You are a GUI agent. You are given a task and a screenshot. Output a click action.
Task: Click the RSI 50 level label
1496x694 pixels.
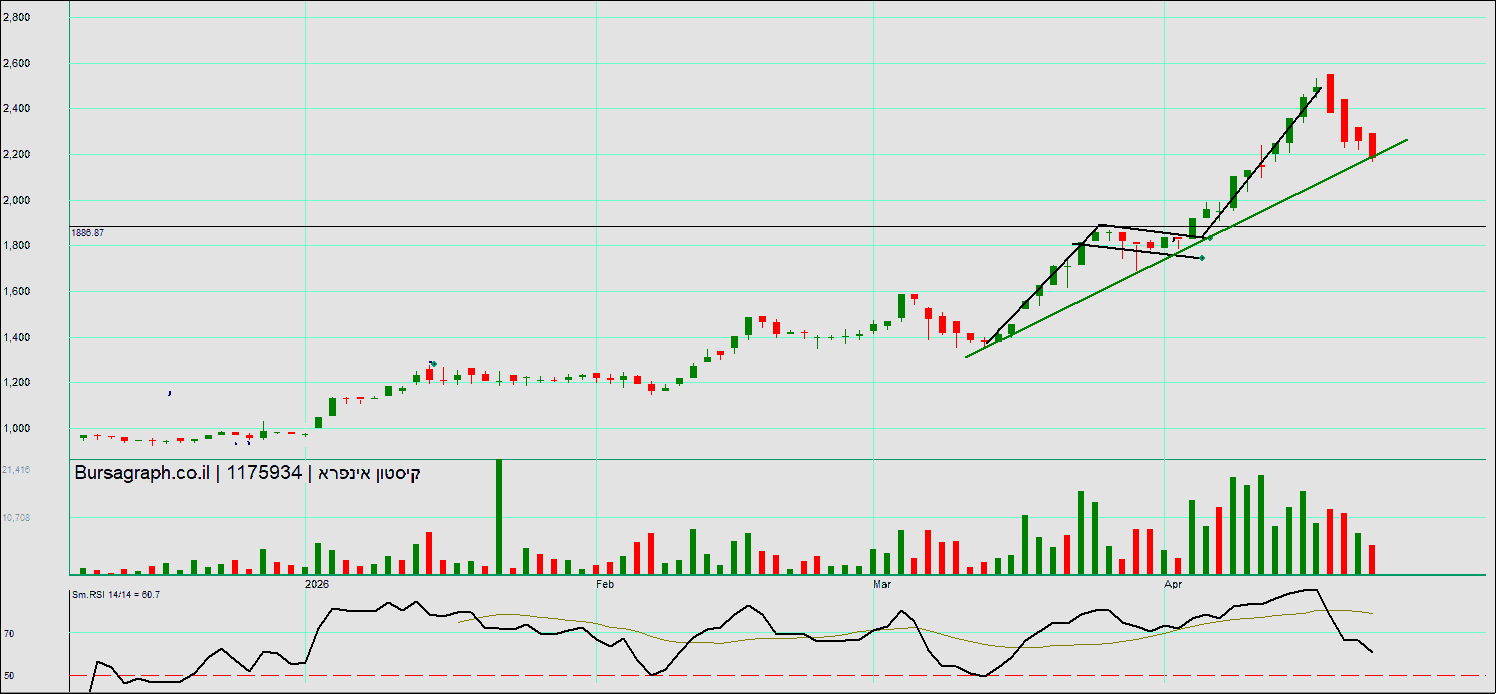coord(8,676)
